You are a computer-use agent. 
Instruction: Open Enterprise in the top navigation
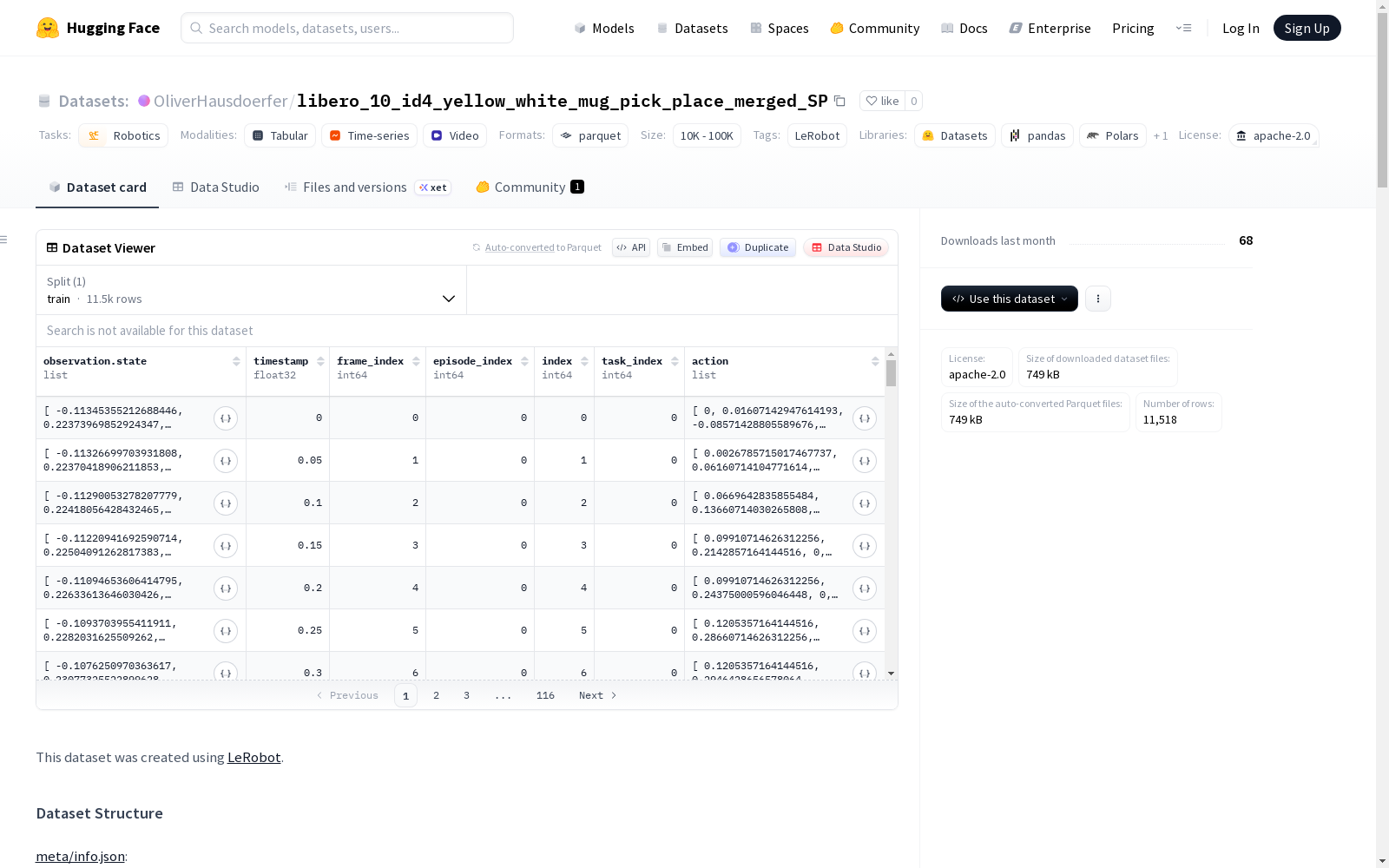(1050, 28)
